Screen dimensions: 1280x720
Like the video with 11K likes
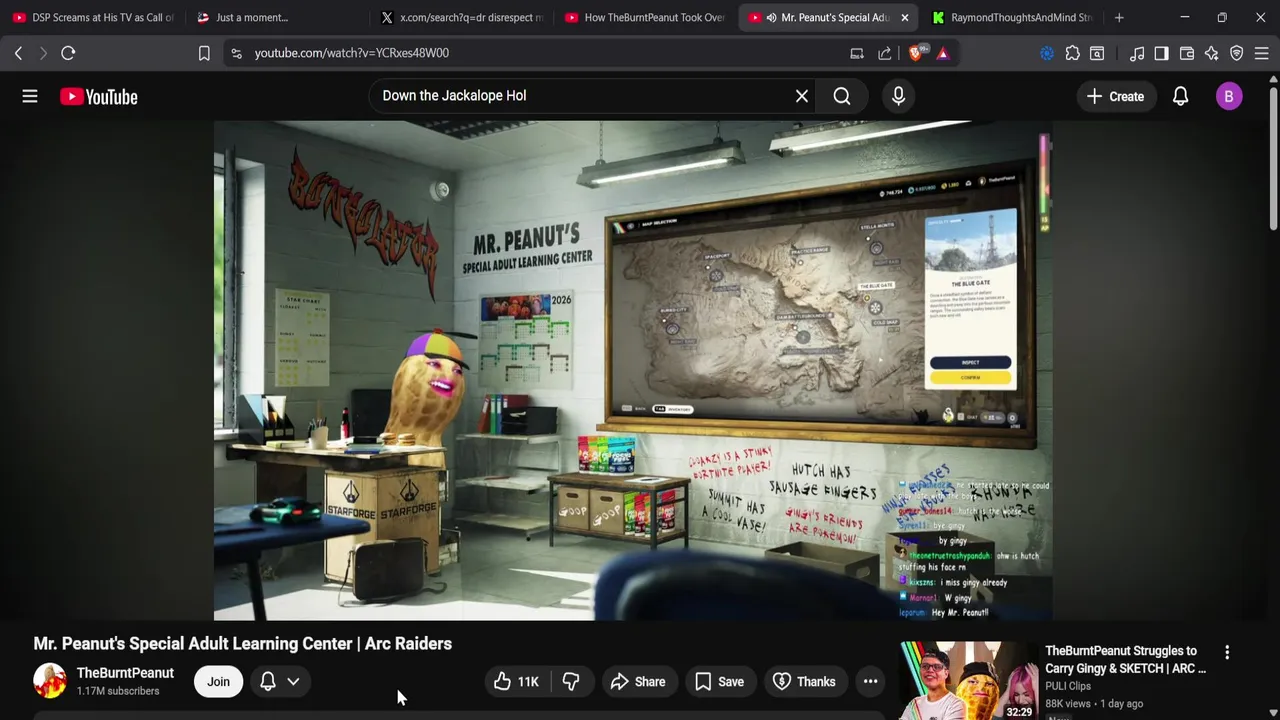click(x=516, y=682)
